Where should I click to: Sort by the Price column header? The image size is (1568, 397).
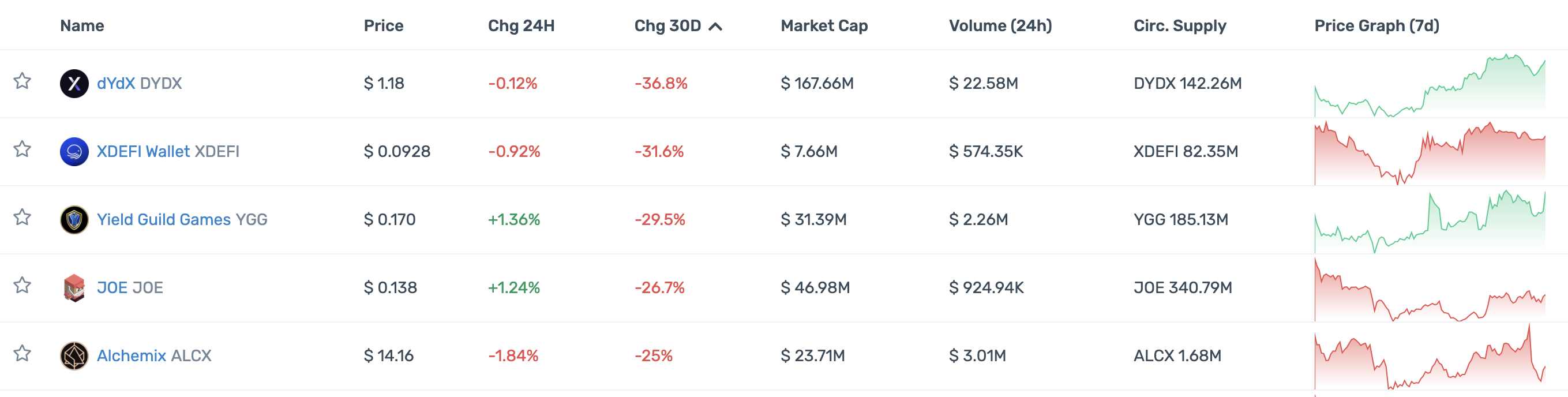tap(384, 25)
